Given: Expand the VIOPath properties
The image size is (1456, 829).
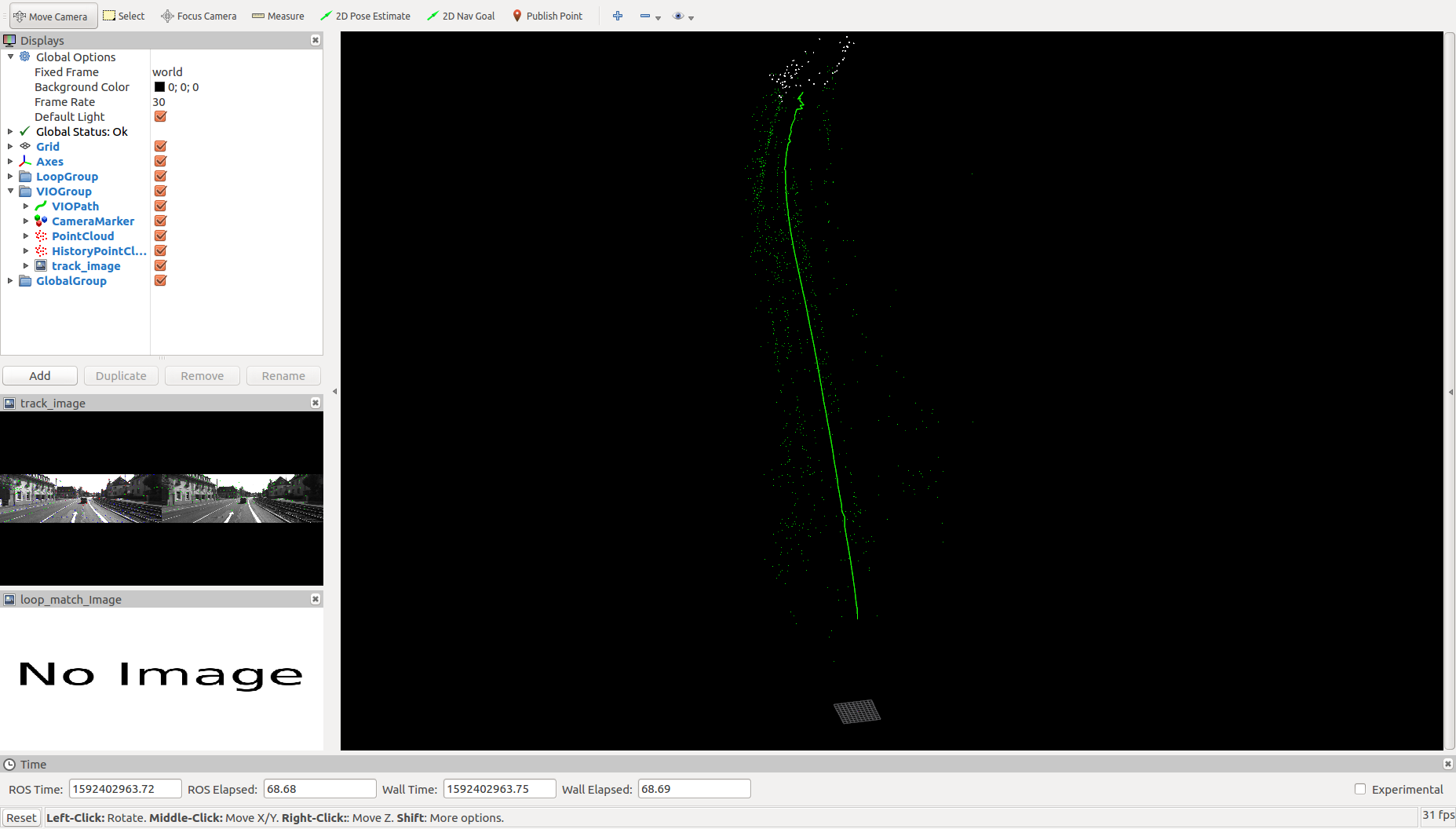Looking at the screenshot, I should (x=26, y=206).
